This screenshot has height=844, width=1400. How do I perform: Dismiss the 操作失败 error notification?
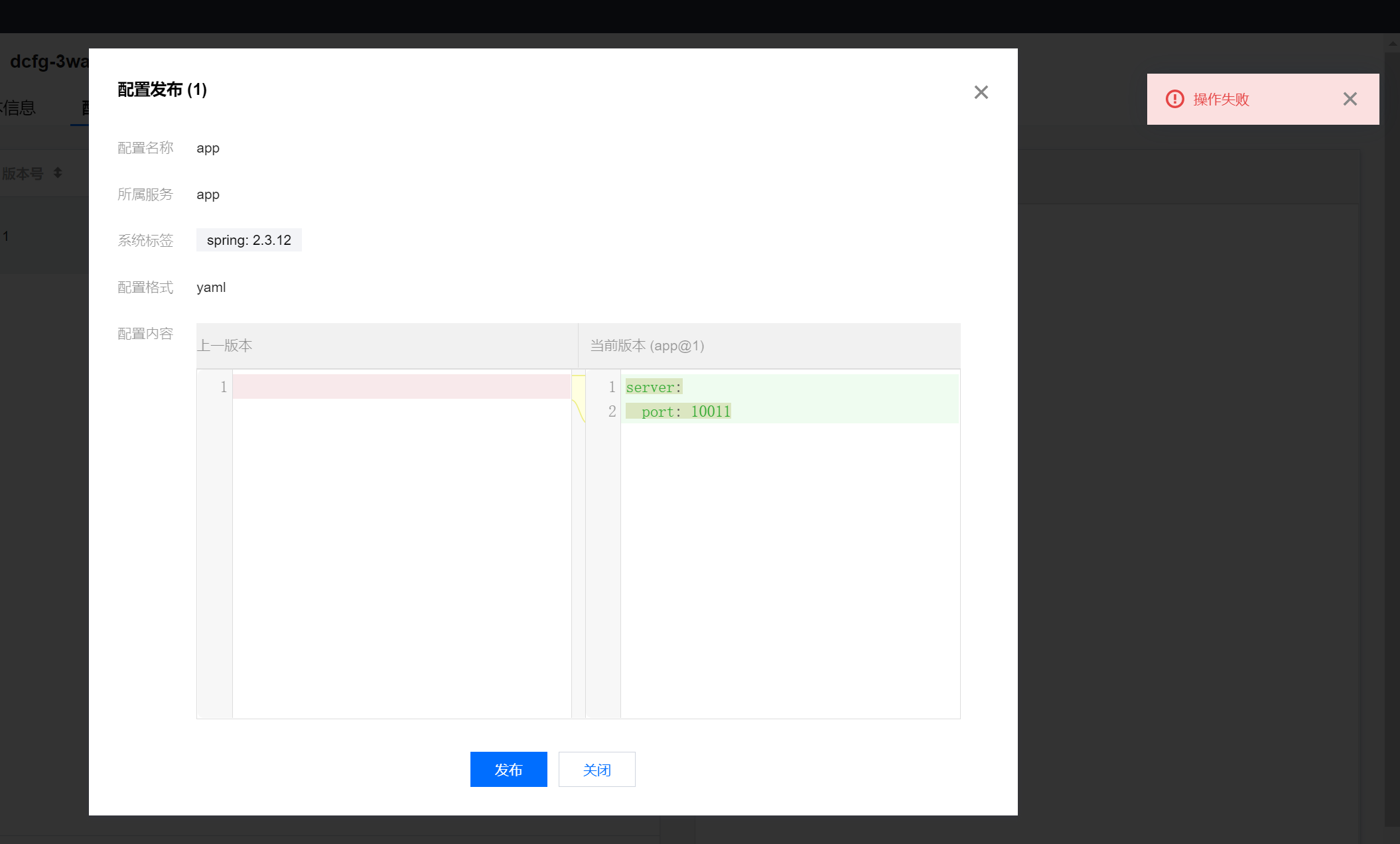pyautogui.click(x=1350, y=99)
